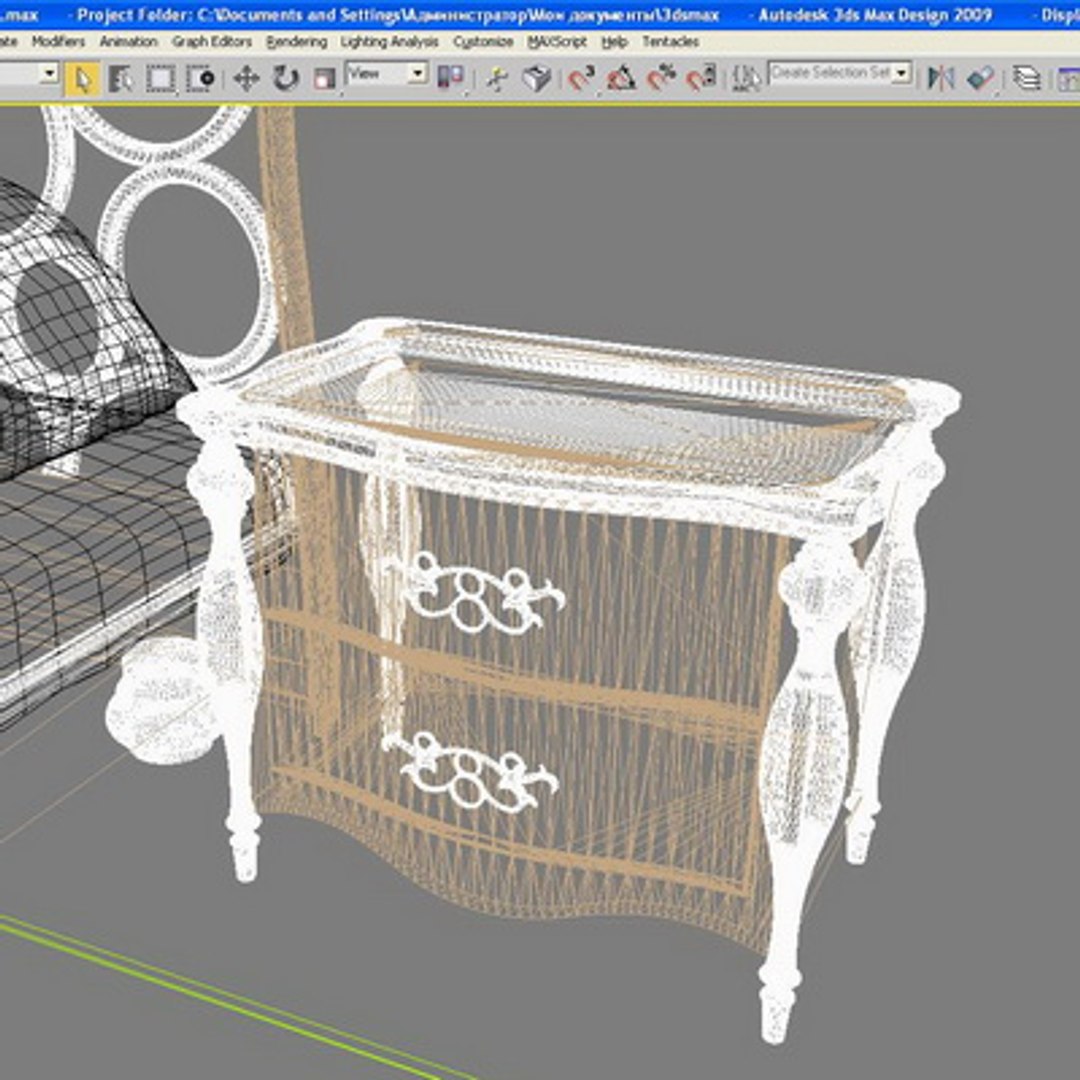1080x1080 pixels.
Task: Open the Layer Manager icon
Action: point(1027,78)
